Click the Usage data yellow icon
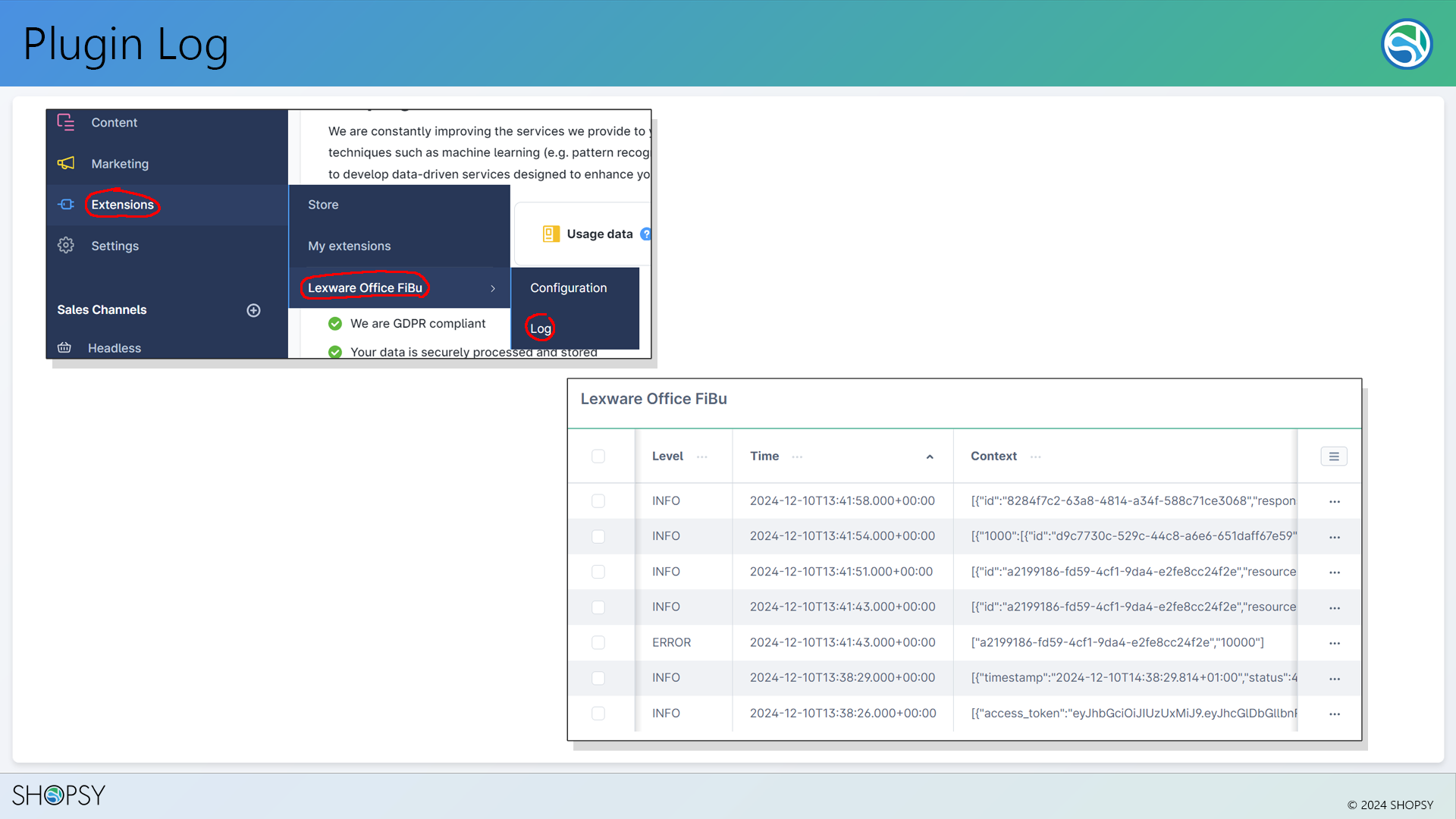Image resolution: width=1456 pixels, height=819 pixels. click(x=551, y=234)
